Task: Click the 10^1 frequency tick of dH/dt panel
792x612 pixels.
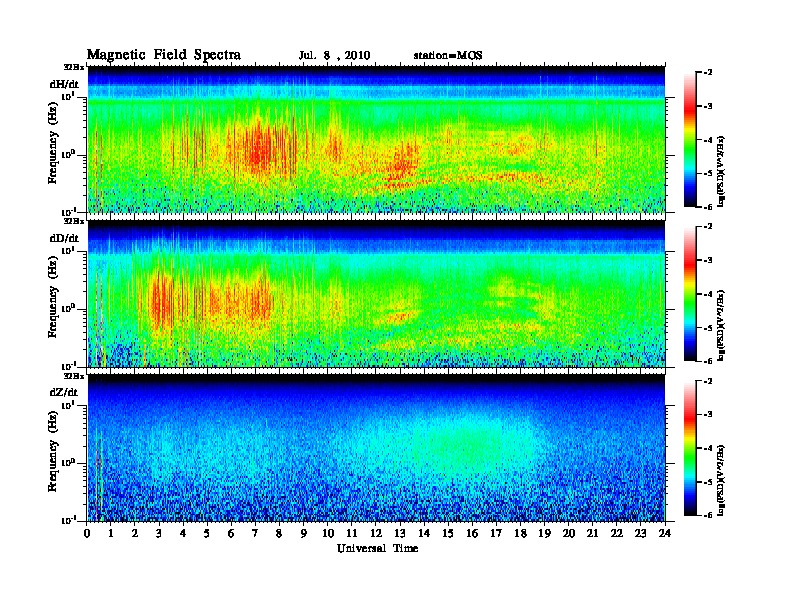Action: (67, 96)
